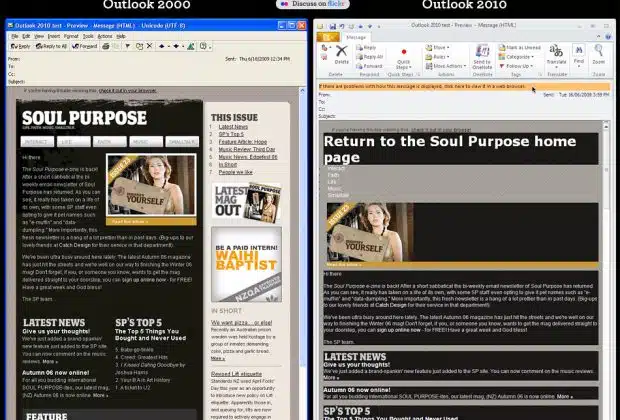Open the Edit menu in Outlook 2000
Image resolution: width=620 pixels, height=420 pixels.
coord(26,36)
